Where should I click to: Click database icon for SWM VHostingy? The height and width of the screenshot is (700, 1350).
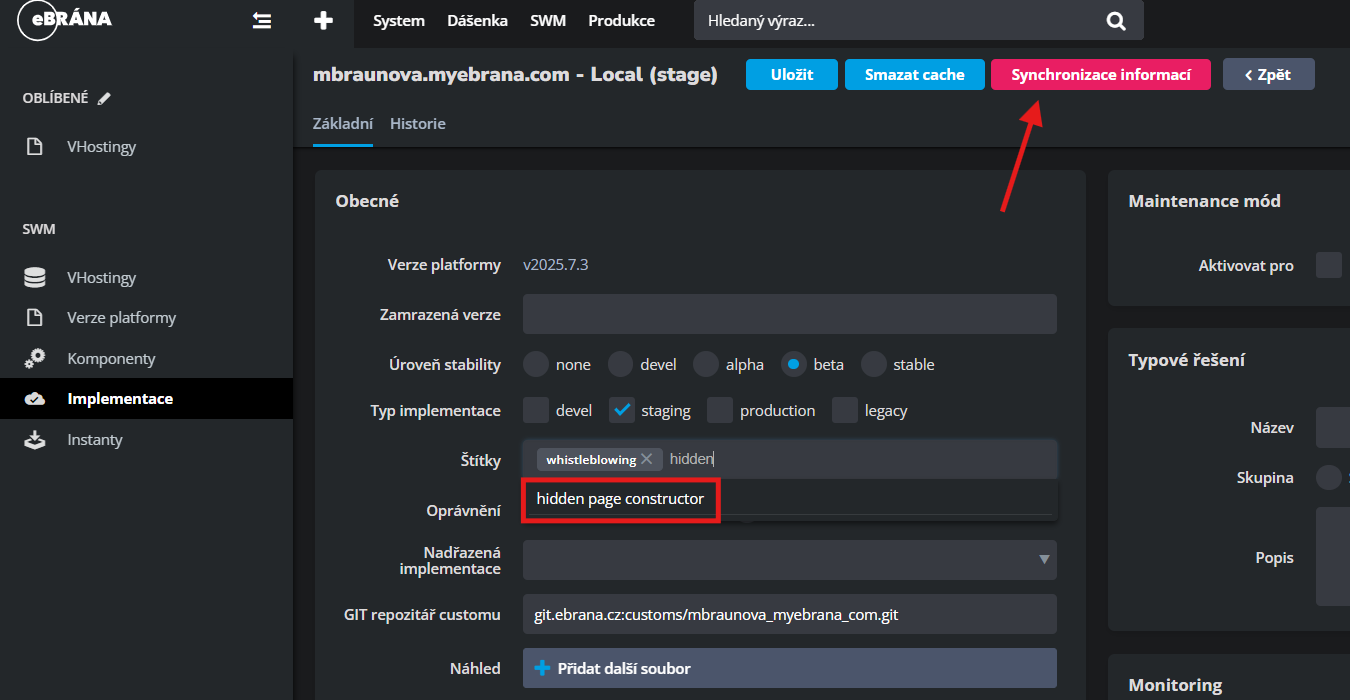click(35, 278)
